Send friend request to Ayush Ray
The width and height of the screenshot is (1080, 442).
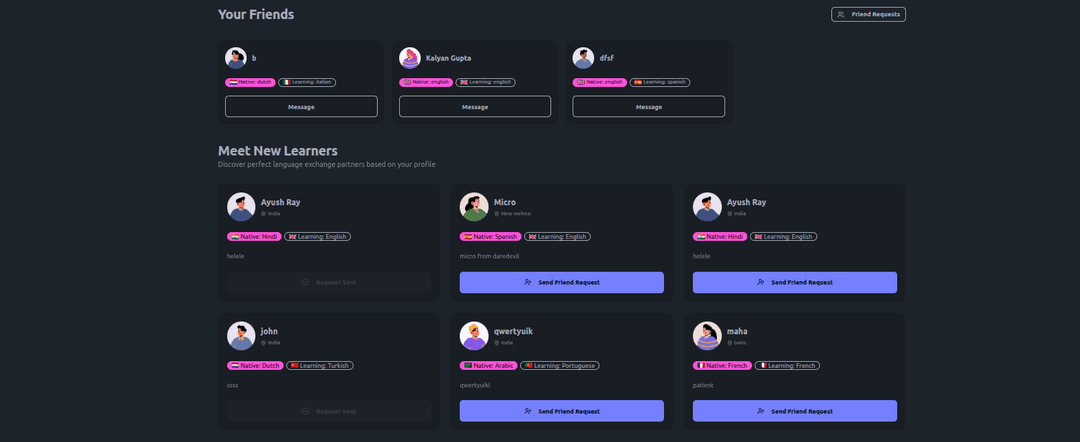point(795,282)
